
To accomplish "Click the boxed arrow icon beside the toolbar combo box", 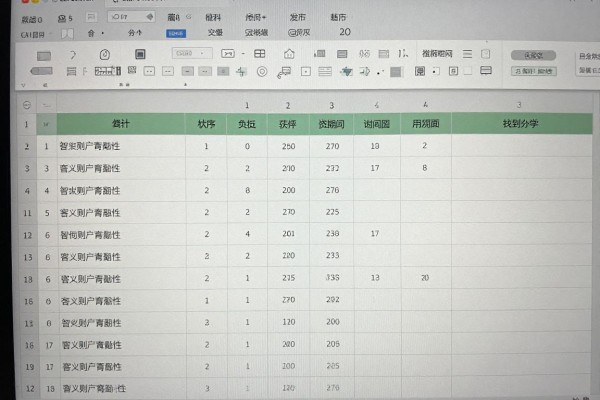I will [228, 54].
